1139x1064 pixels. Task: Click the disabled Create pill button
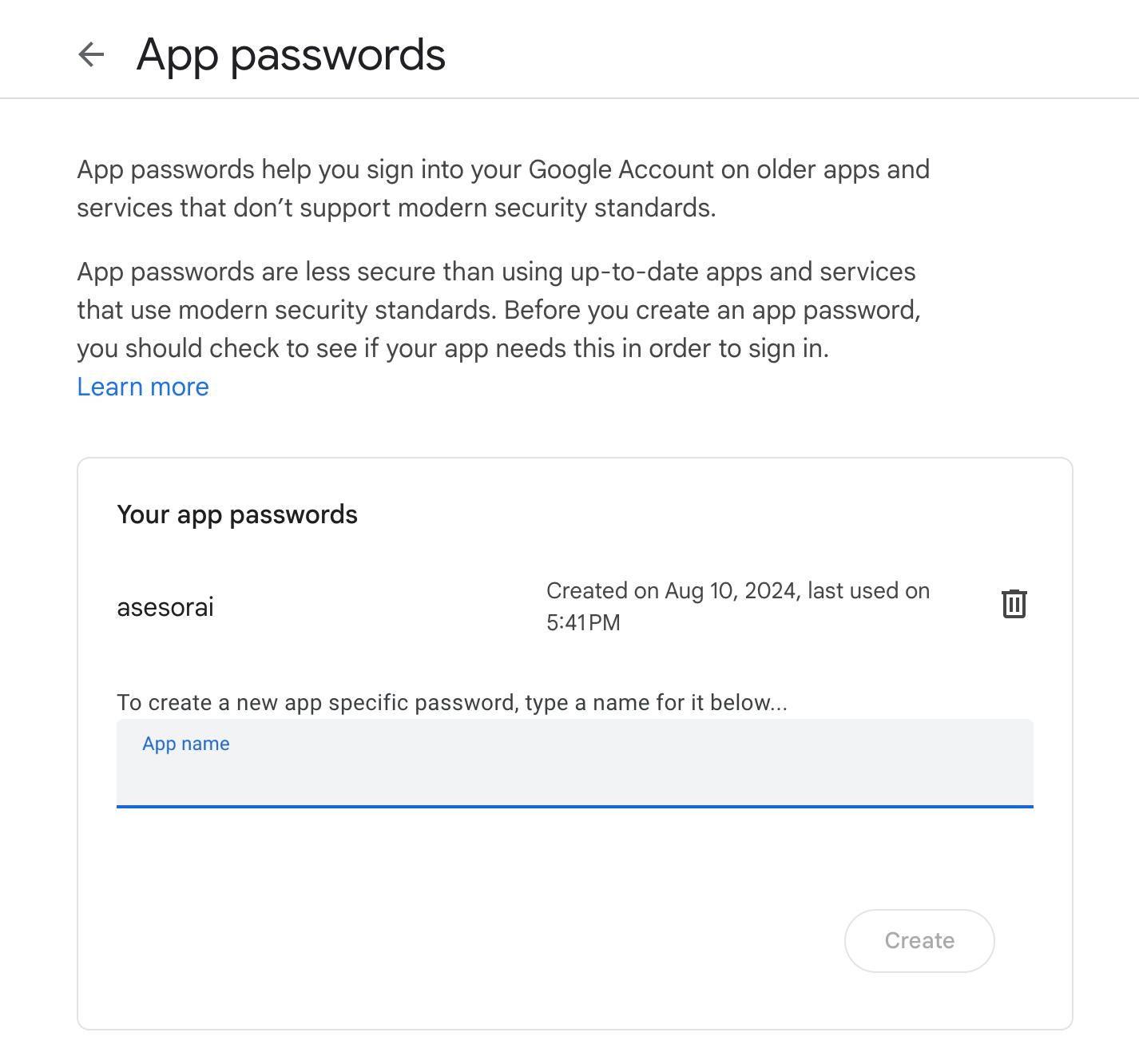point(919,940)
